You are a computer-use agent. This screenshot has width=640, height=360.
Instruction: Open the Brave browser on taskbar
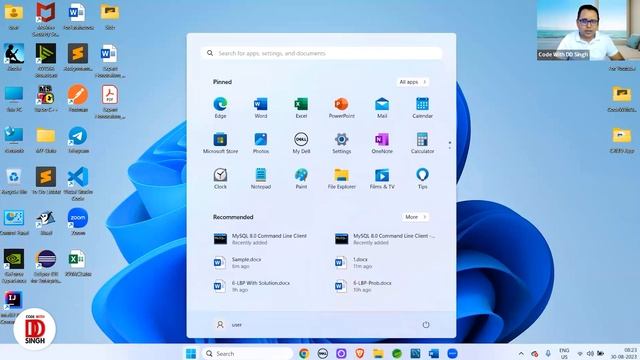pyautogui.click(x=360, y=353)
